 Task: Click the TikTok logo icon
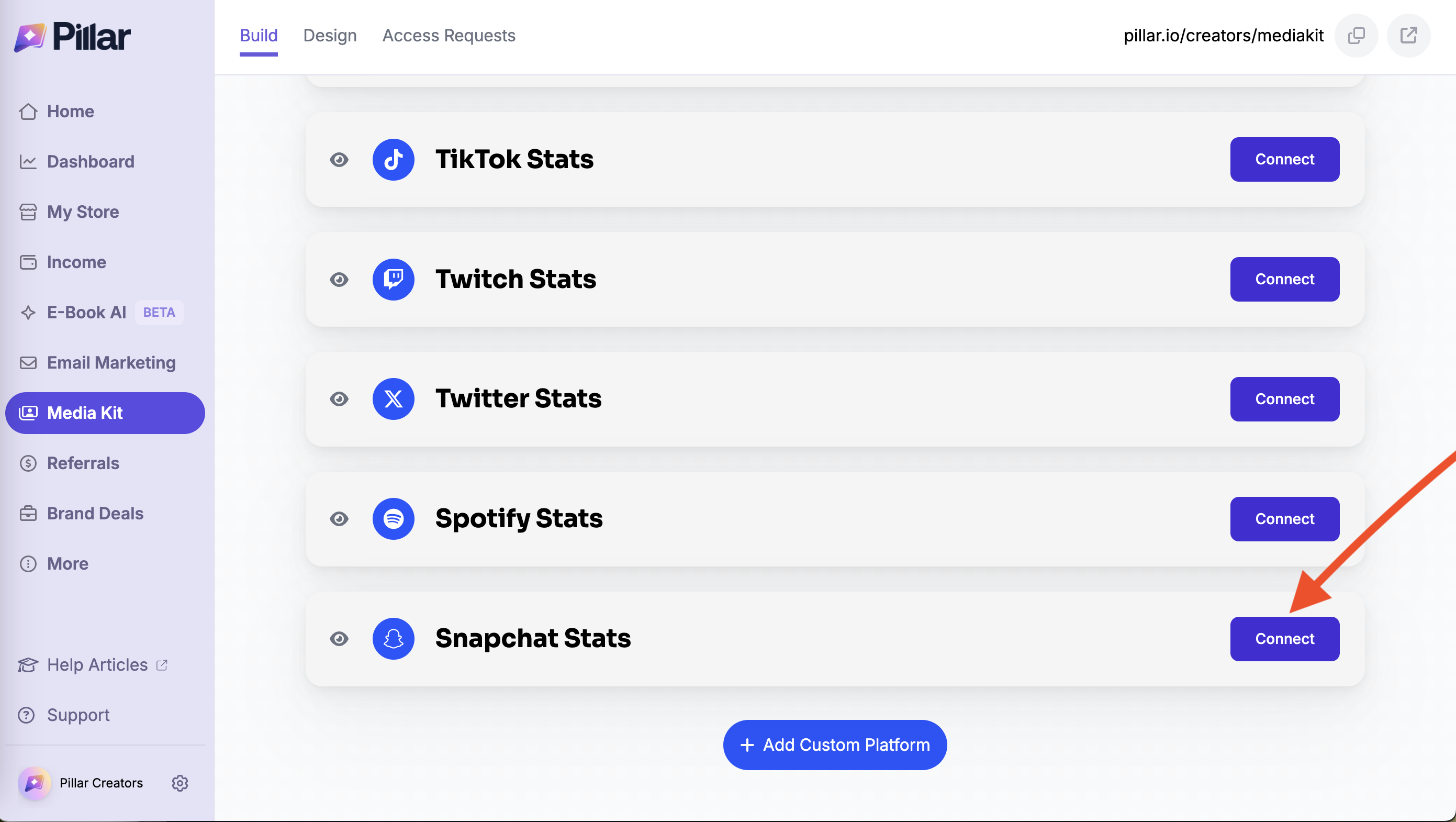(394, 159)
